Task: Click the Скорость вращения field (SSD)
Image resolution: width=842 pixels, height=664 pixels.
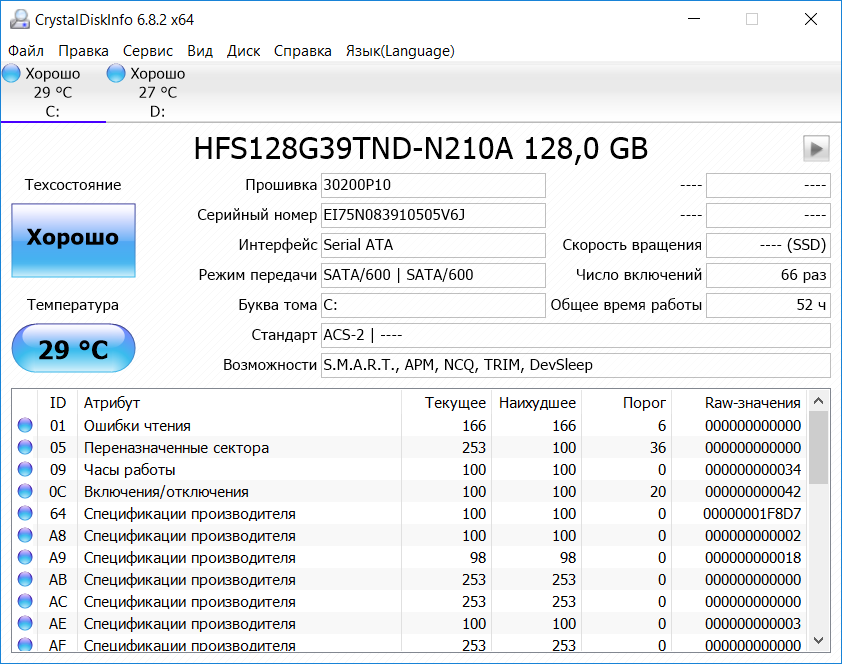Action: point(768,245)
